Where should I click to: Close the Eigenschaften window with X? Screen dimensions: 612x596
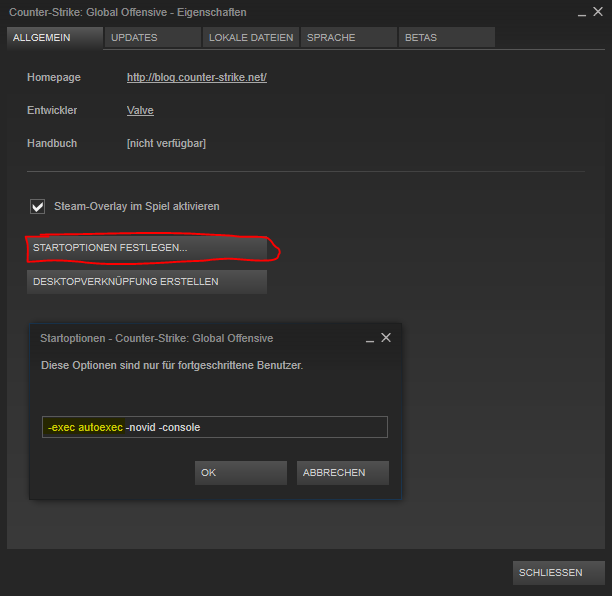tap(598, 12)
